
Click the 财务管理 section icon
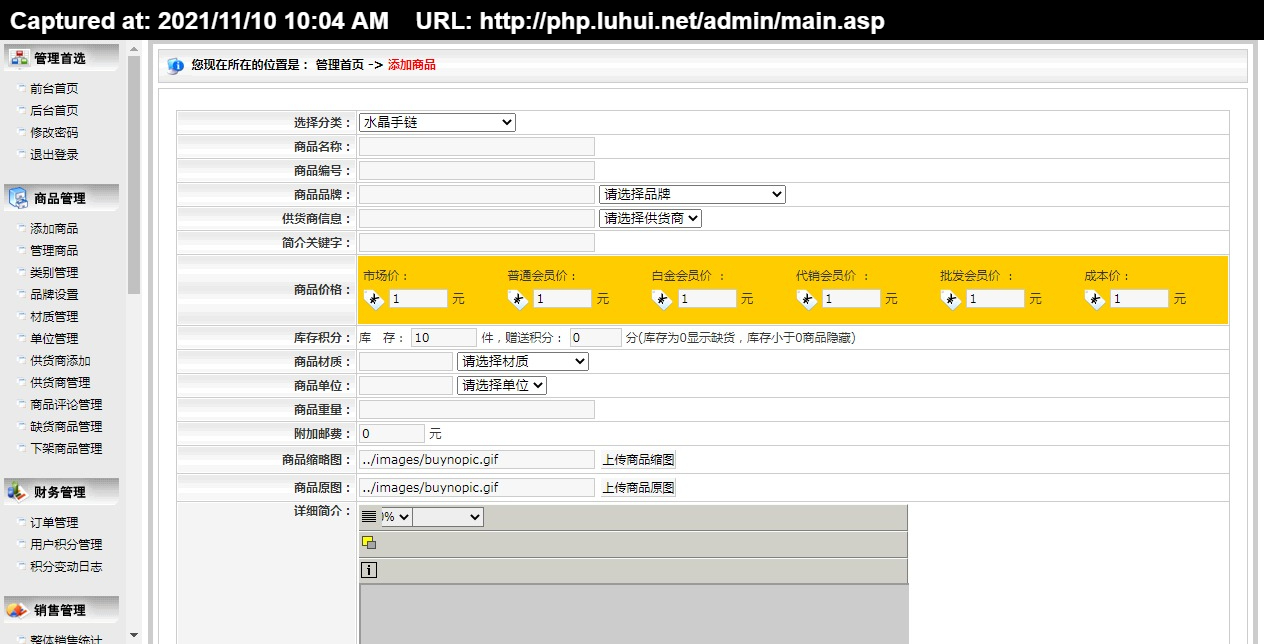coord(18,492)
